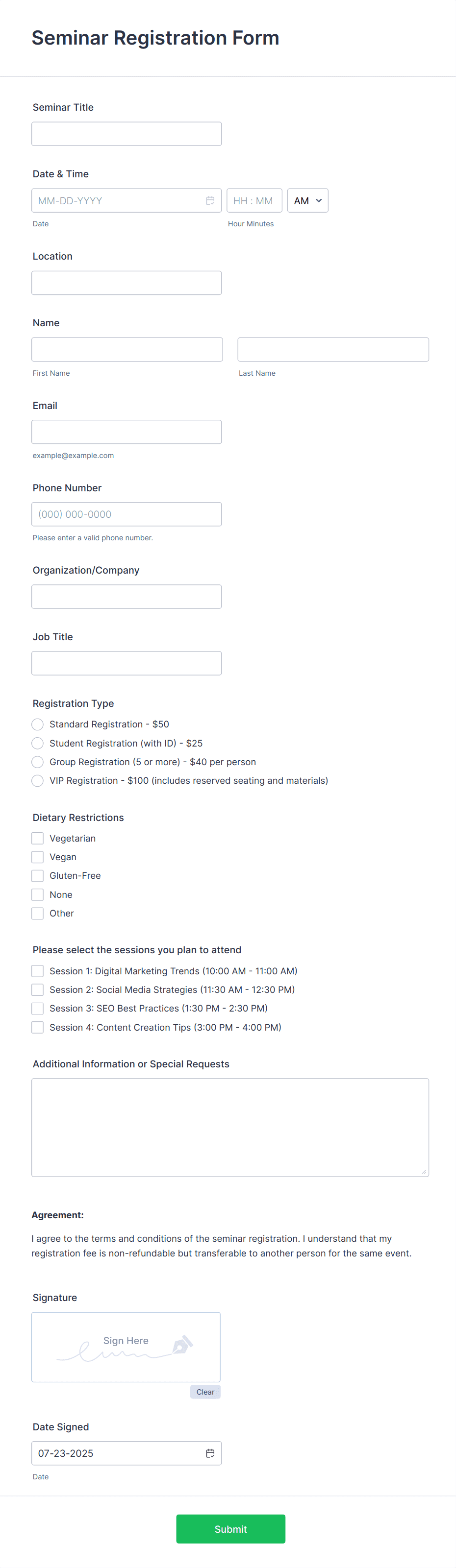Check the Vegetarian dietary restriction
Screen dimensions: 456x1568
tap(37, 838)
